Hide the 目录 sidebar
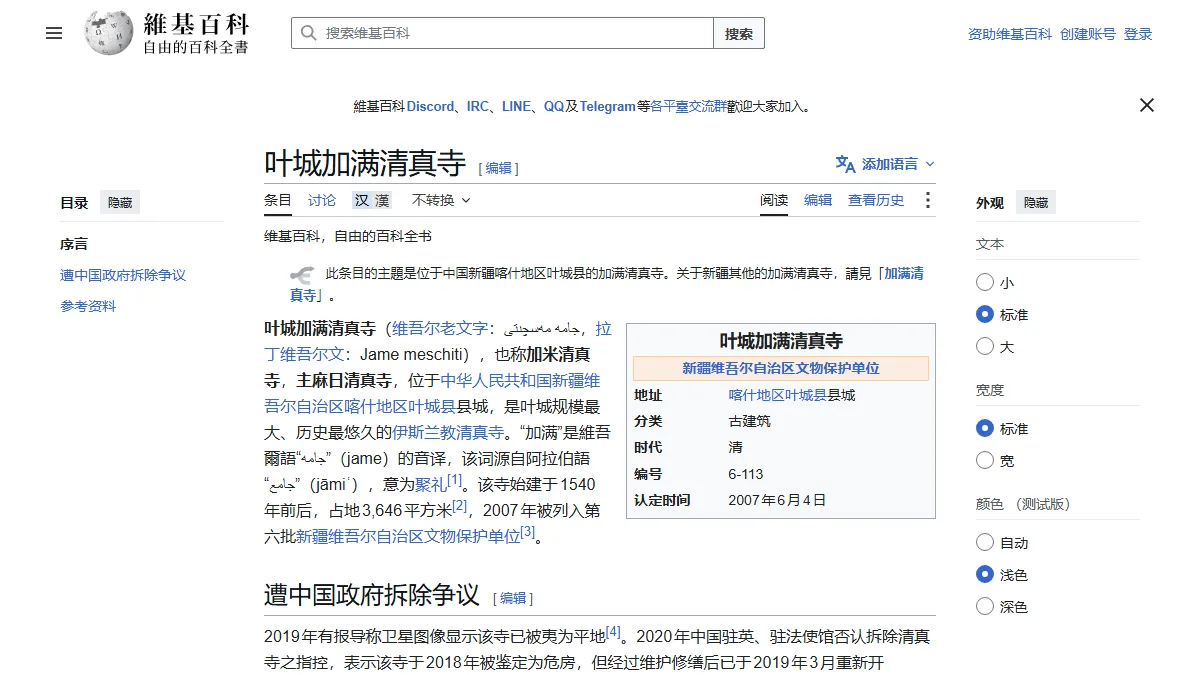Image resolution: width=1200 pixels, height=675 pixels. click(120, 203)
